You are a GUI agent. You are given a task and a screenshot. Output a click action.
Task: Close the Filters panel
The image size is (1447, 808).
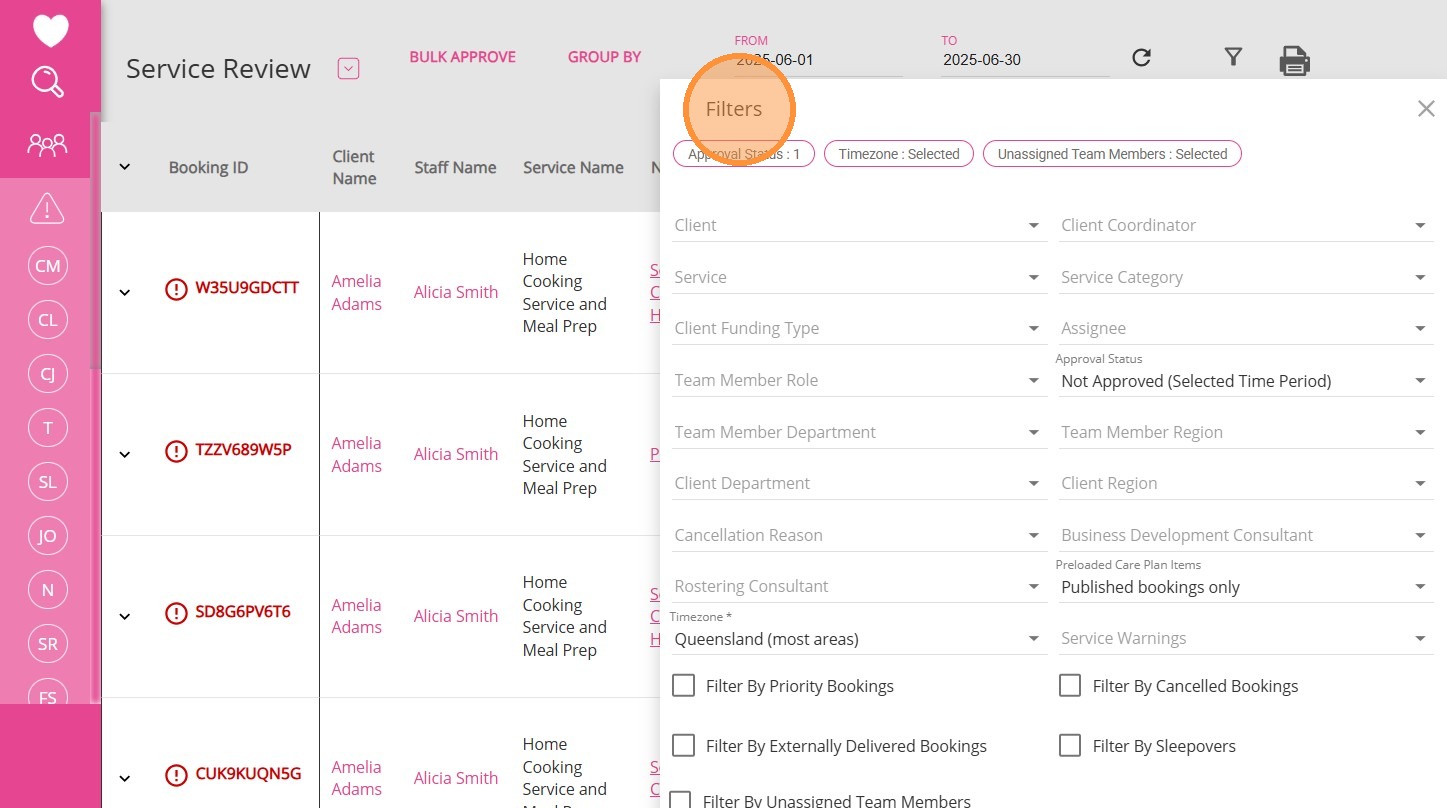coord(1426,109)
